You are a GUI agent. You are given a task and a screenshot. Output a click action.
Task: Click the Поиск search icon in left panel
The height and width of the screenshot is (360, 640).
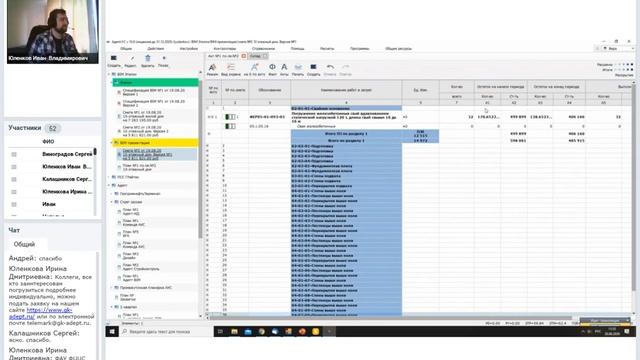point(164,58)
